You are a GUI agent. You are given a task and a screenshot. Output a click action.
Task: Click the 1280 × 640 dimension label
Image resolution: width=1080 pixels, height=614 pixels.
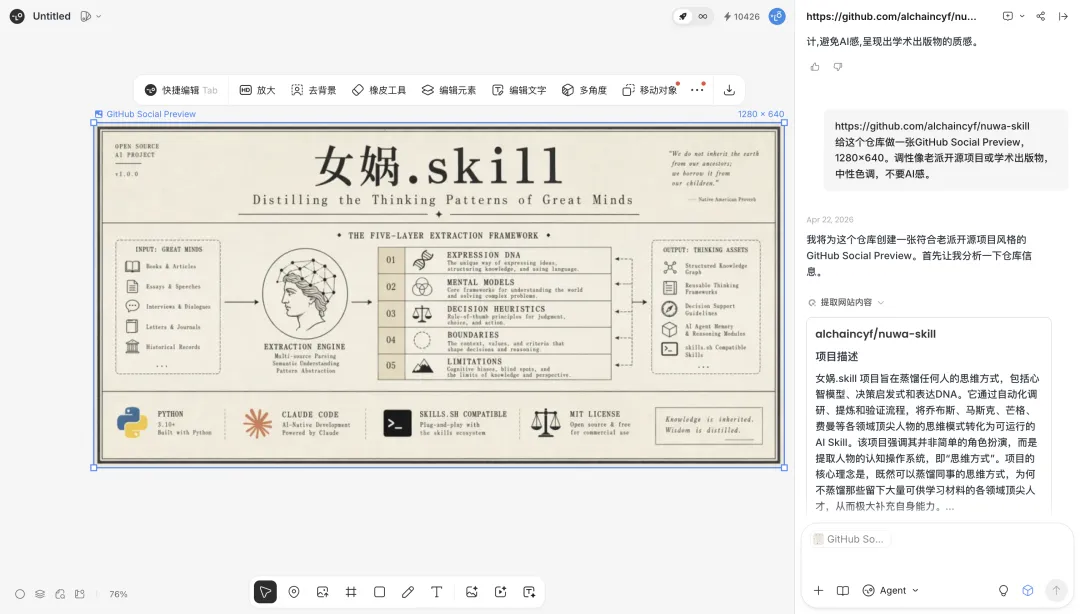[x=761, y=114]
